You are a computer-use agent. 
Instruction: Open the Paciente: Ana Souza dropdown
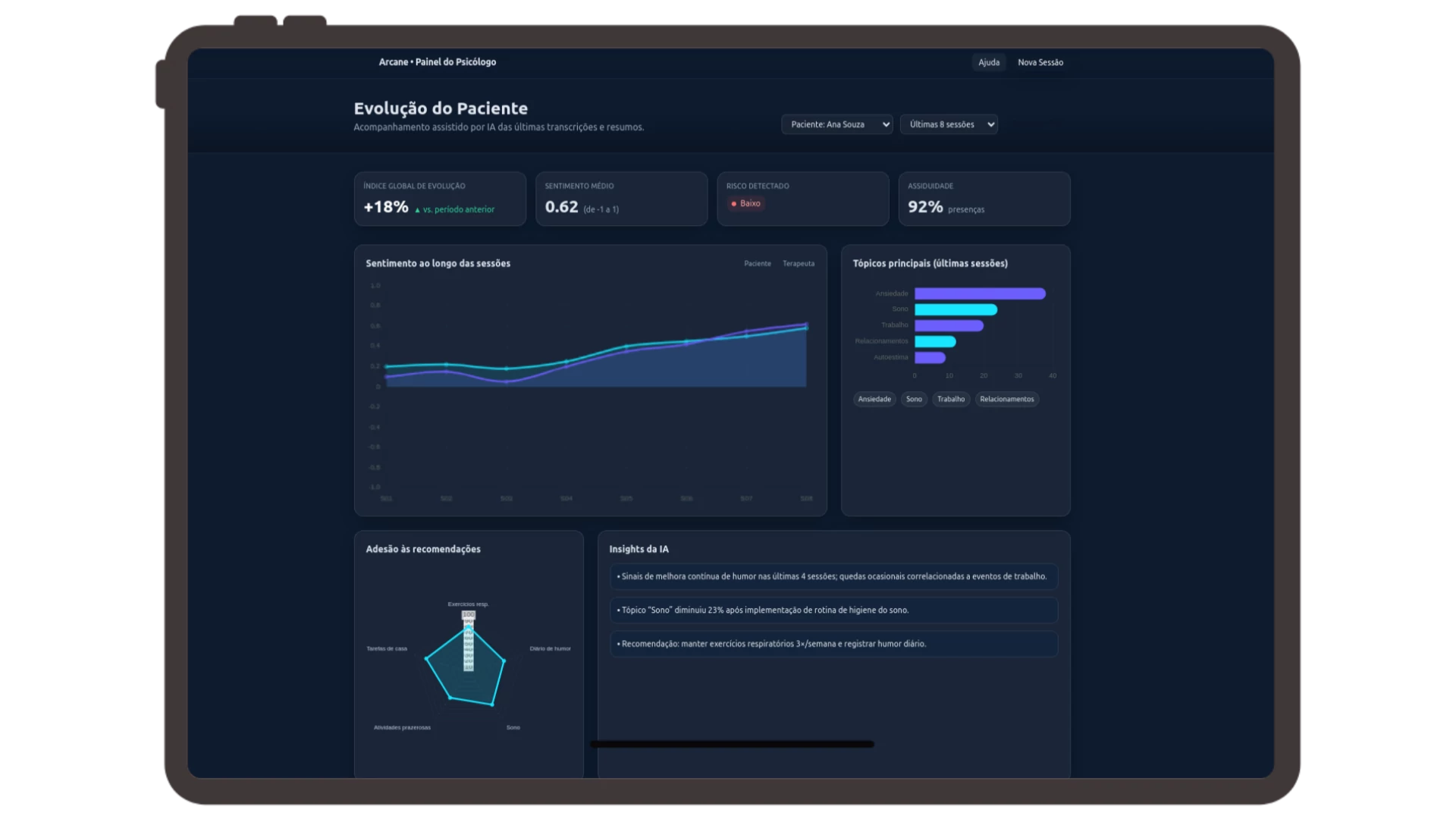[x=836, y=124]
